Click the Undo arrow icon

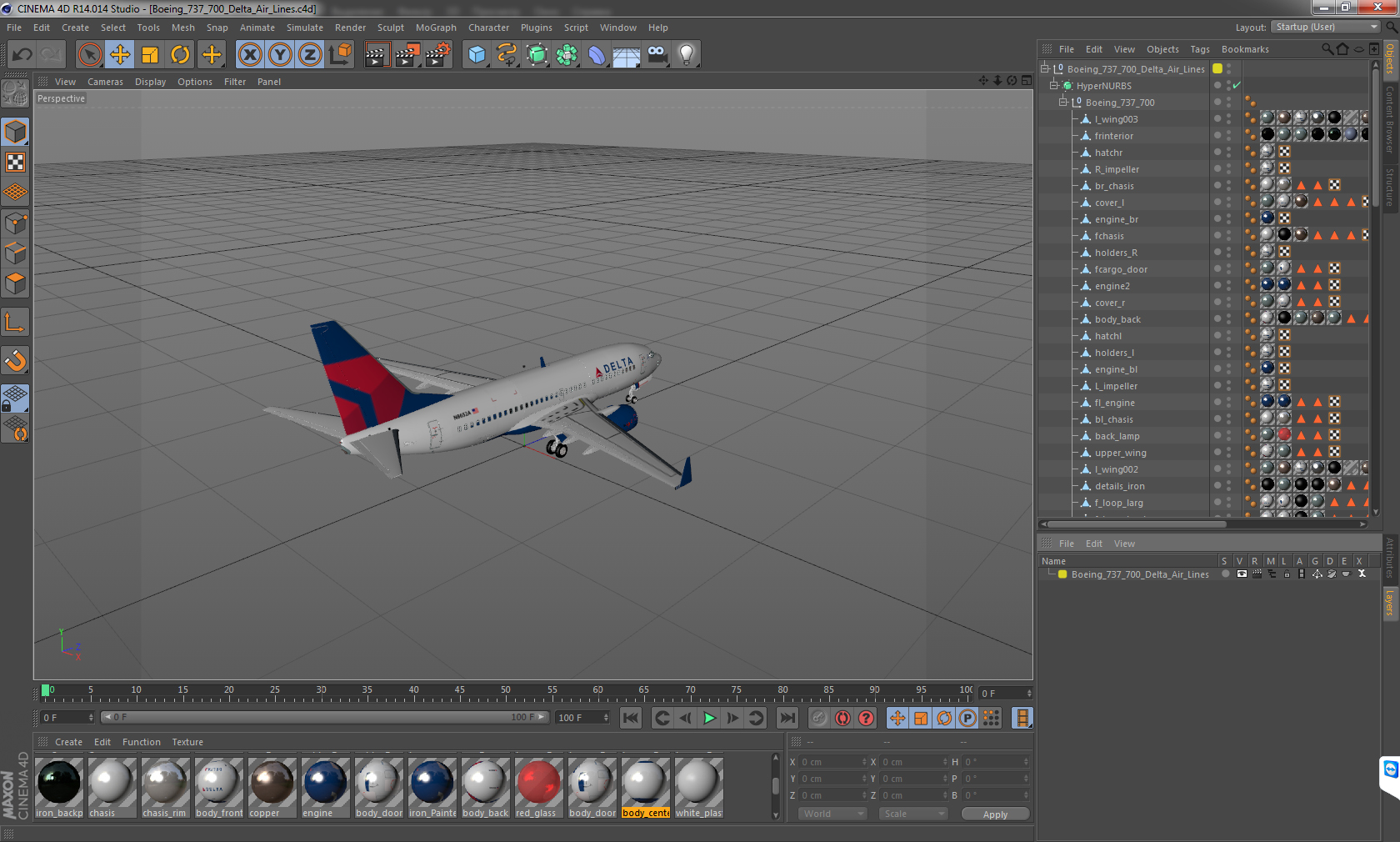click(x=22, y=55)
